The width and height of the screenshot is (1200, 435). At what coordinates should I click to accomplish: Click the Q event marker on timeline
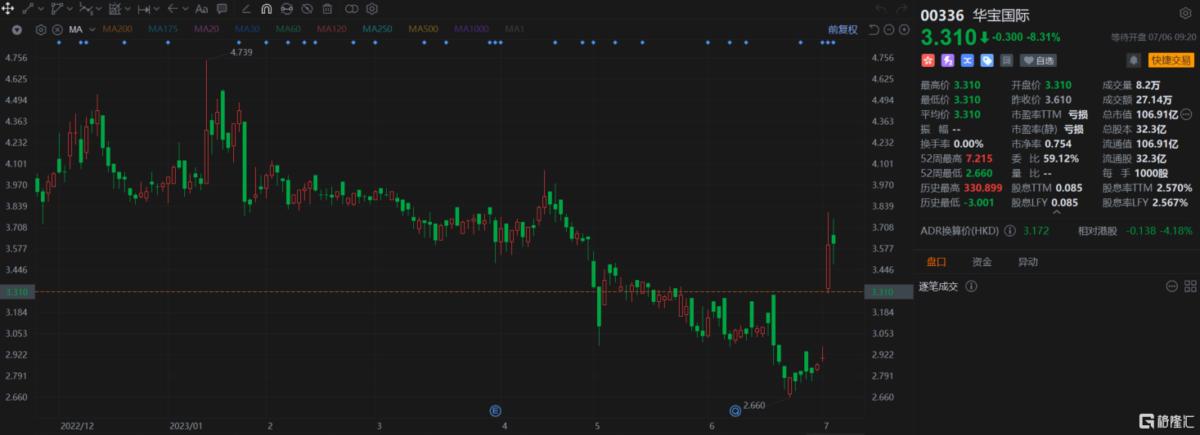point(735,410)
